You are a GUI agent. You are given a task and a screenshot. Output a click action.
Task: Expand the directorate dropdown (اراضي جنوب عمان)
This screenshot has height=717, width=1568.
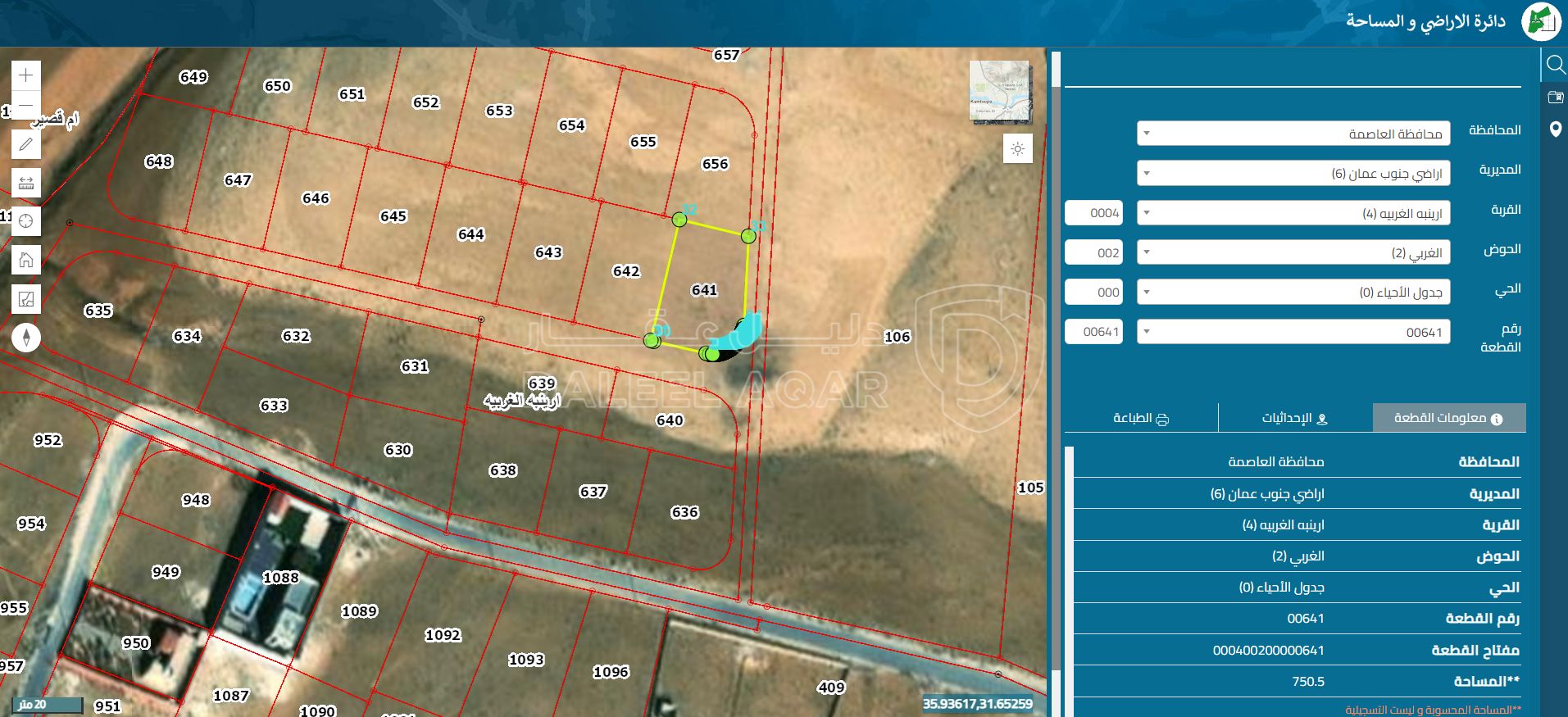1293,173
